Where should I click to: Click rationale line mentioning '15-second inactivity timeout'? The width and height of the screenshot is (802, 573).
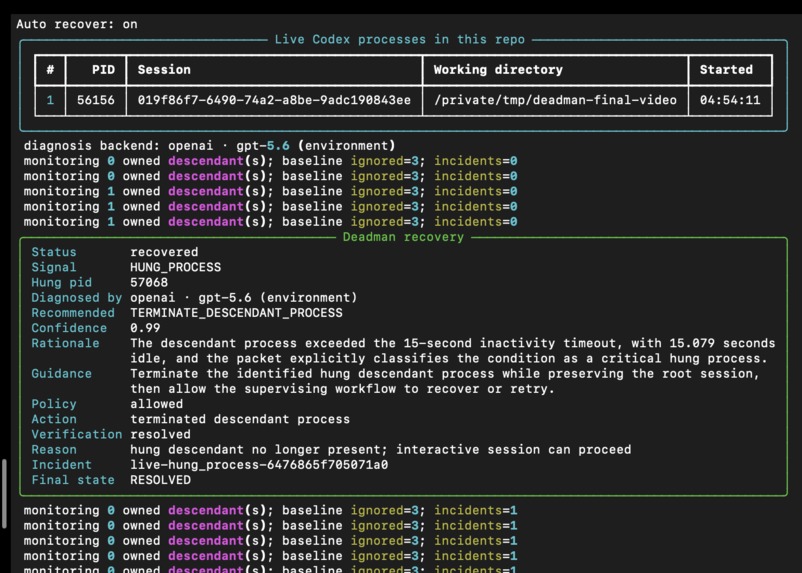pos(453,343)
